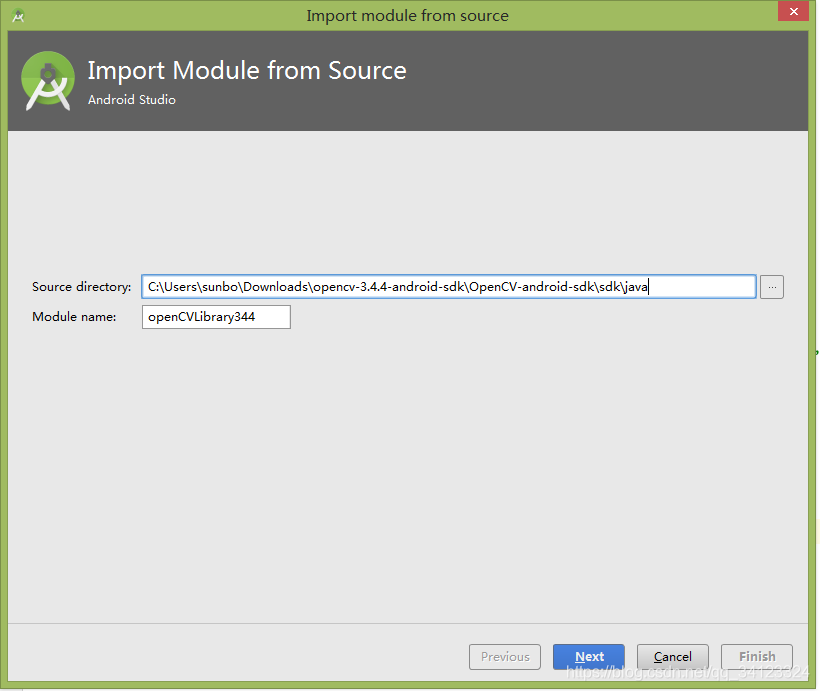
Task: Click the 'Import Module from Source' heading
Action: click(247, 71)
